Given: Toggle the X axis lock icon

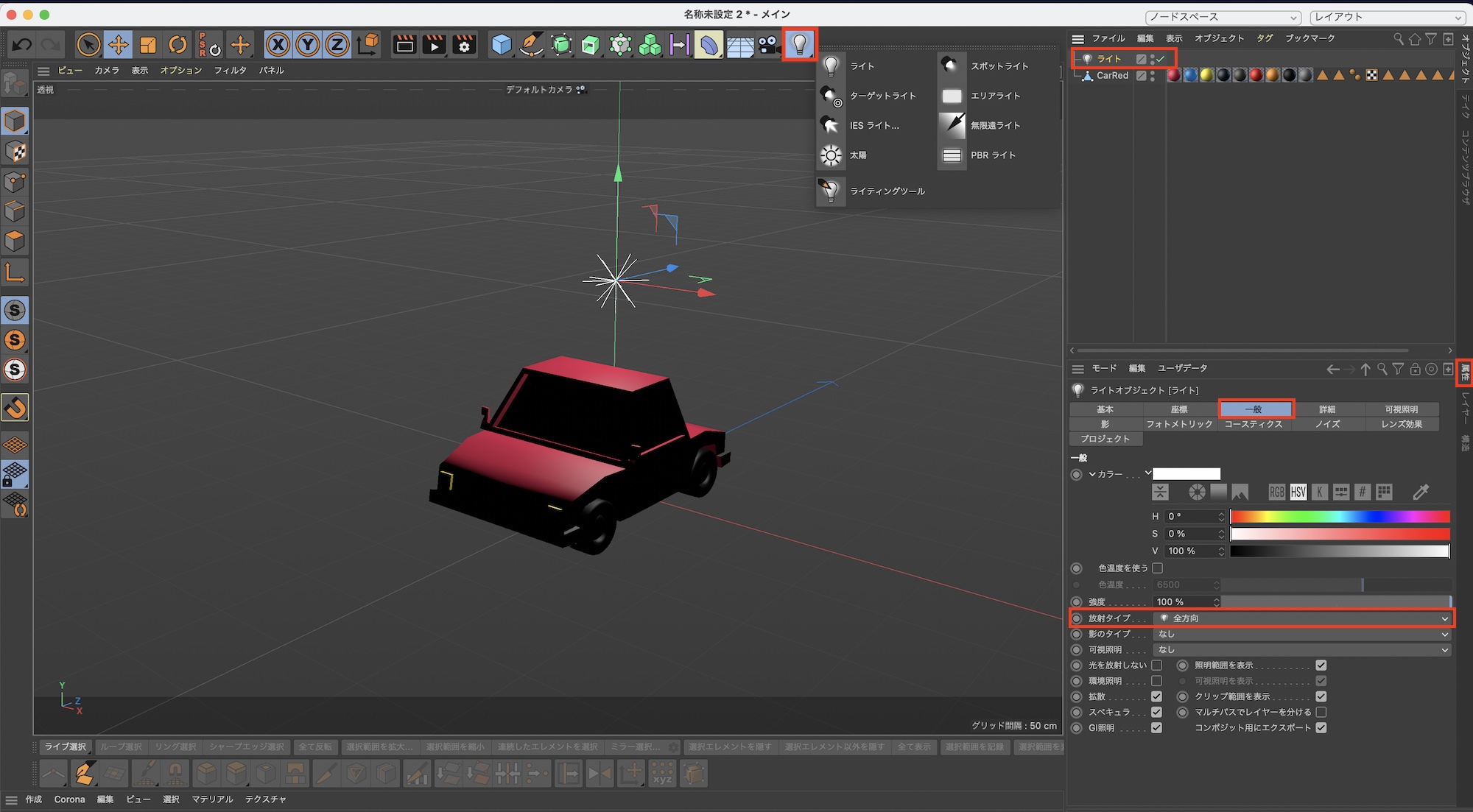Looking at the screenshot, I should [278, 46].
